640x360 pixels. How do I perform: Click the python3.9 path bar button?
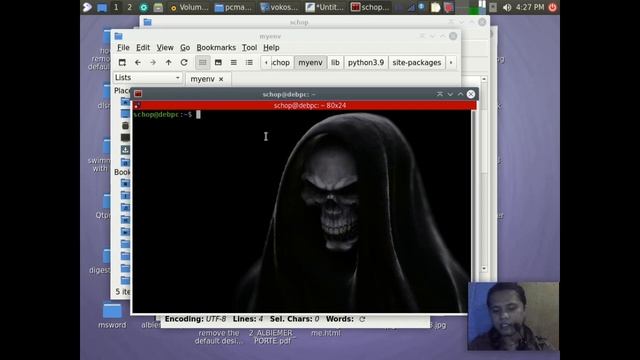[366, 62]
